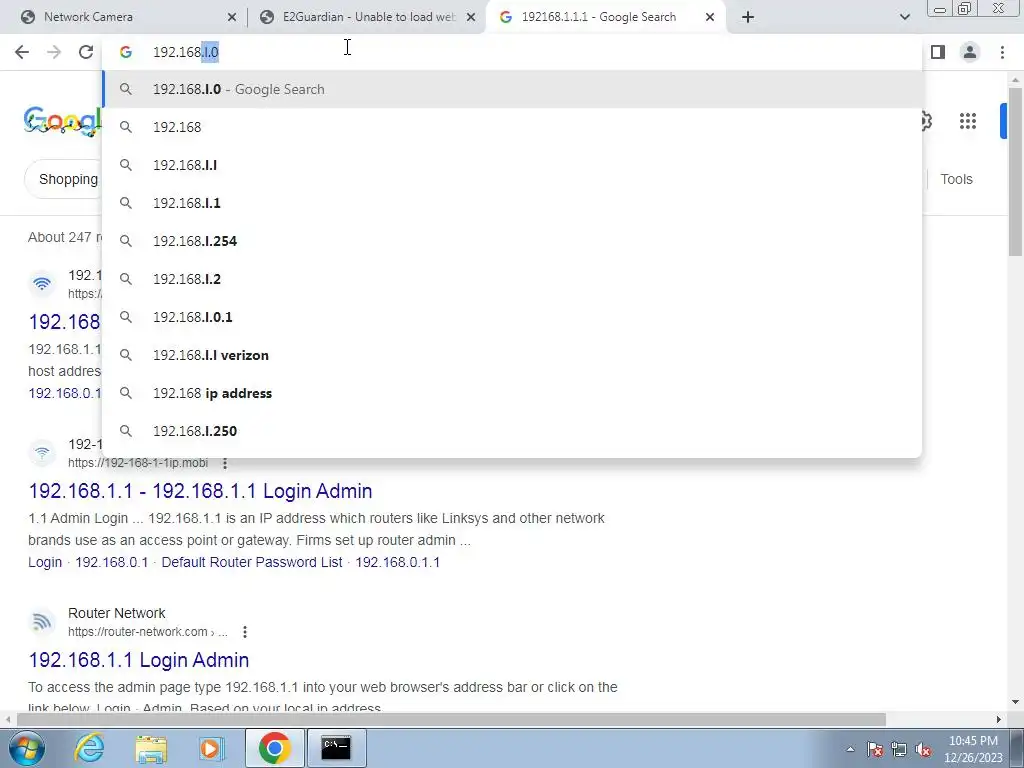Click the 192.168.0.1.1 sitelink

click(x=398, y=562)
